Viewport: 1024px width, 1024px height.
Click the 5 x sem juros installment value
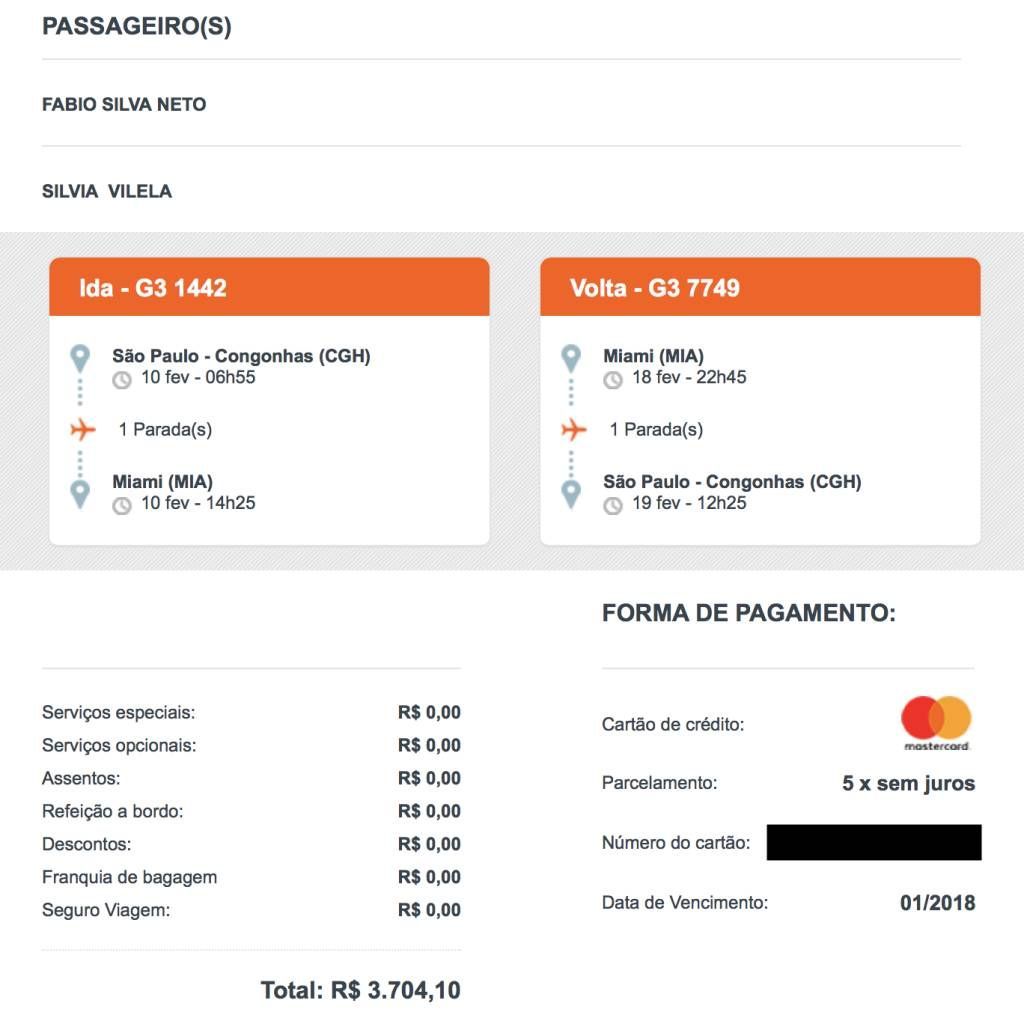coord(908,784)
